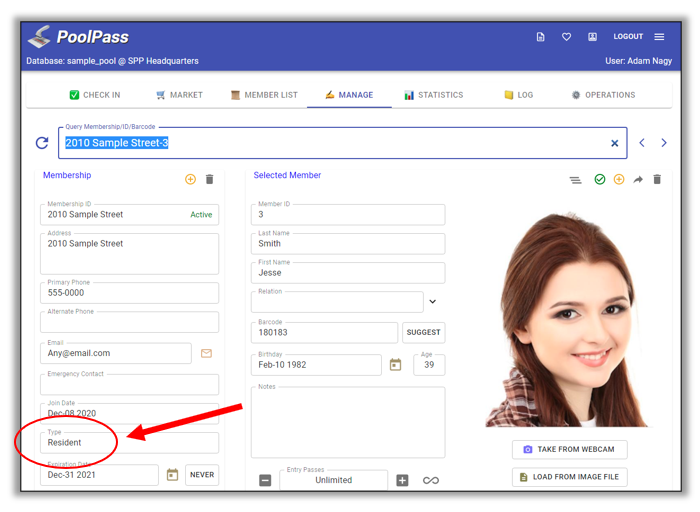Click the Emergency Contact field
This screenshot has height=512, width=700.
pos(129,384)
